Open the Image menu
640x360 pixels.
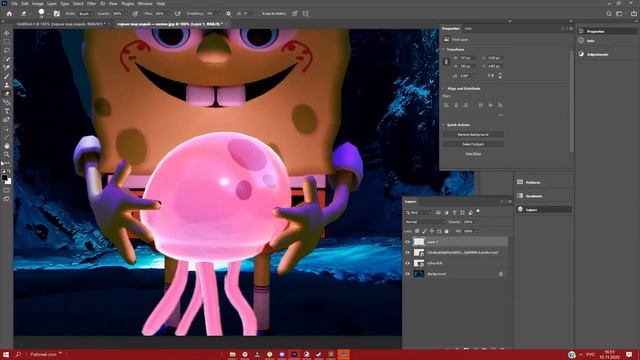click(38, 4)
